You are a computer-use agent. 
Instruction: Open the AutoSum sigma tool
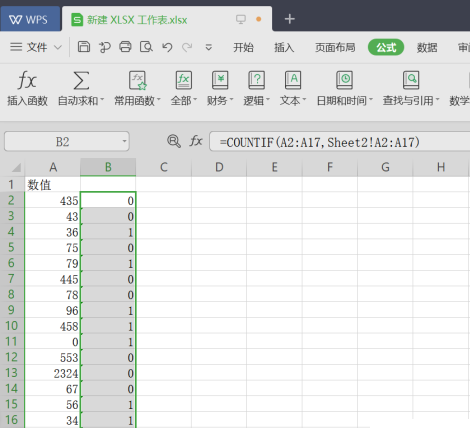pos(81,80)
